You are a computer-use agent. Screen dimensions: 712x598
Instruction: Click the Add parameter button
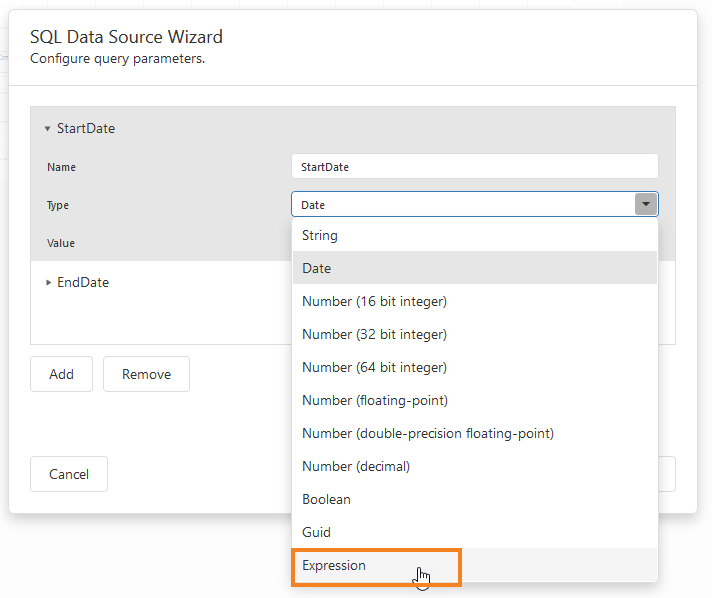click(x=61, y=374)
